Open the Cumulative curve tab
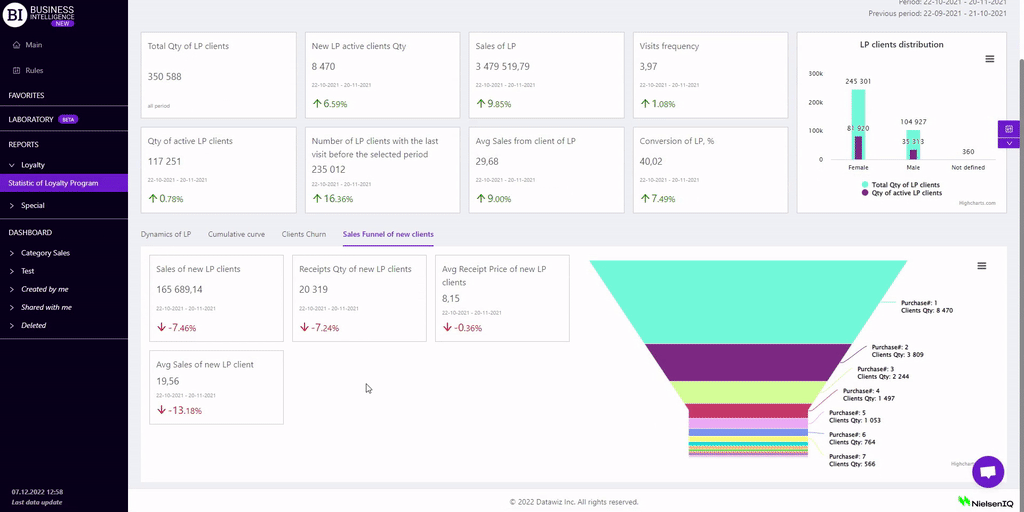The image size is (1024, 512). (x=236, y=234)
